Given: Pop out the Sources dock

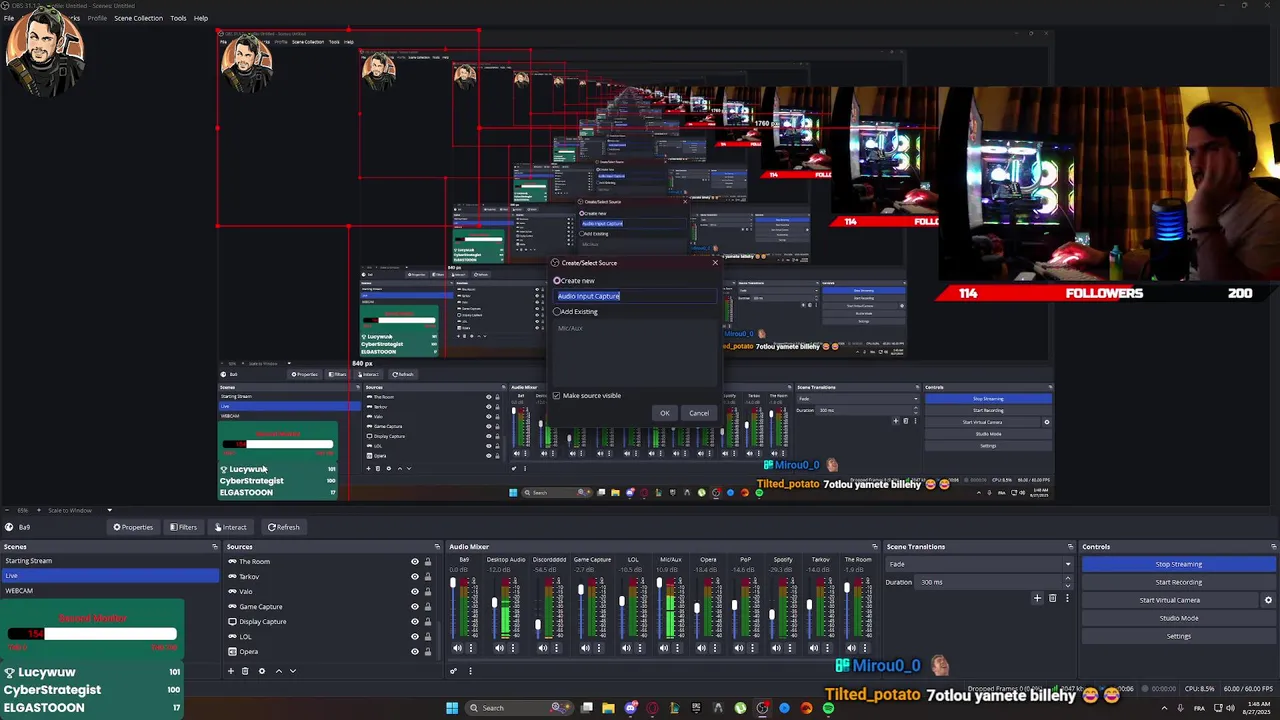Looking at the screenshot, I should coord(436,547).
